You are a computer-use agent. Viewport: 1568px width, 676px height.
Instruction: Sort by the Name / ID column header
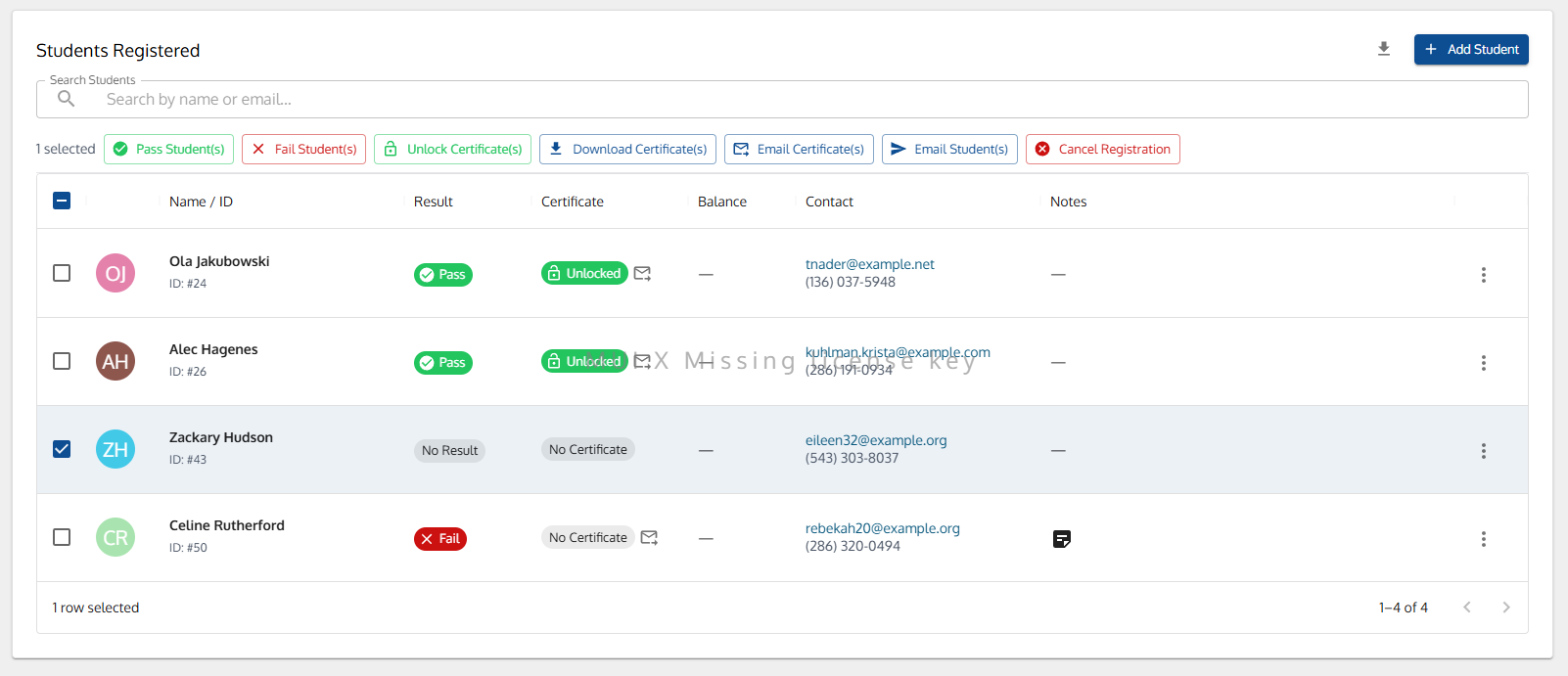(201, 202)
